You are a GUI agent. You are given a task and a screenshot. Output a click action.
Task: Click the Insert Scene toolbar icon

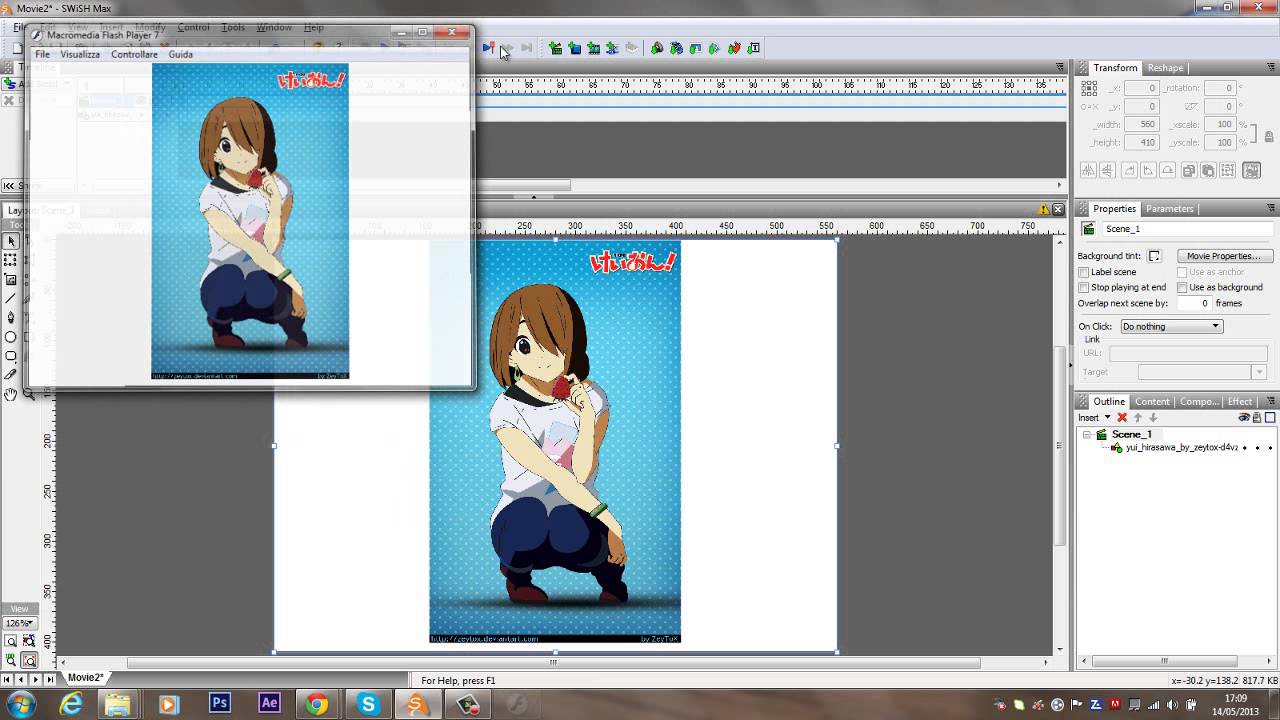pos(555,48)
